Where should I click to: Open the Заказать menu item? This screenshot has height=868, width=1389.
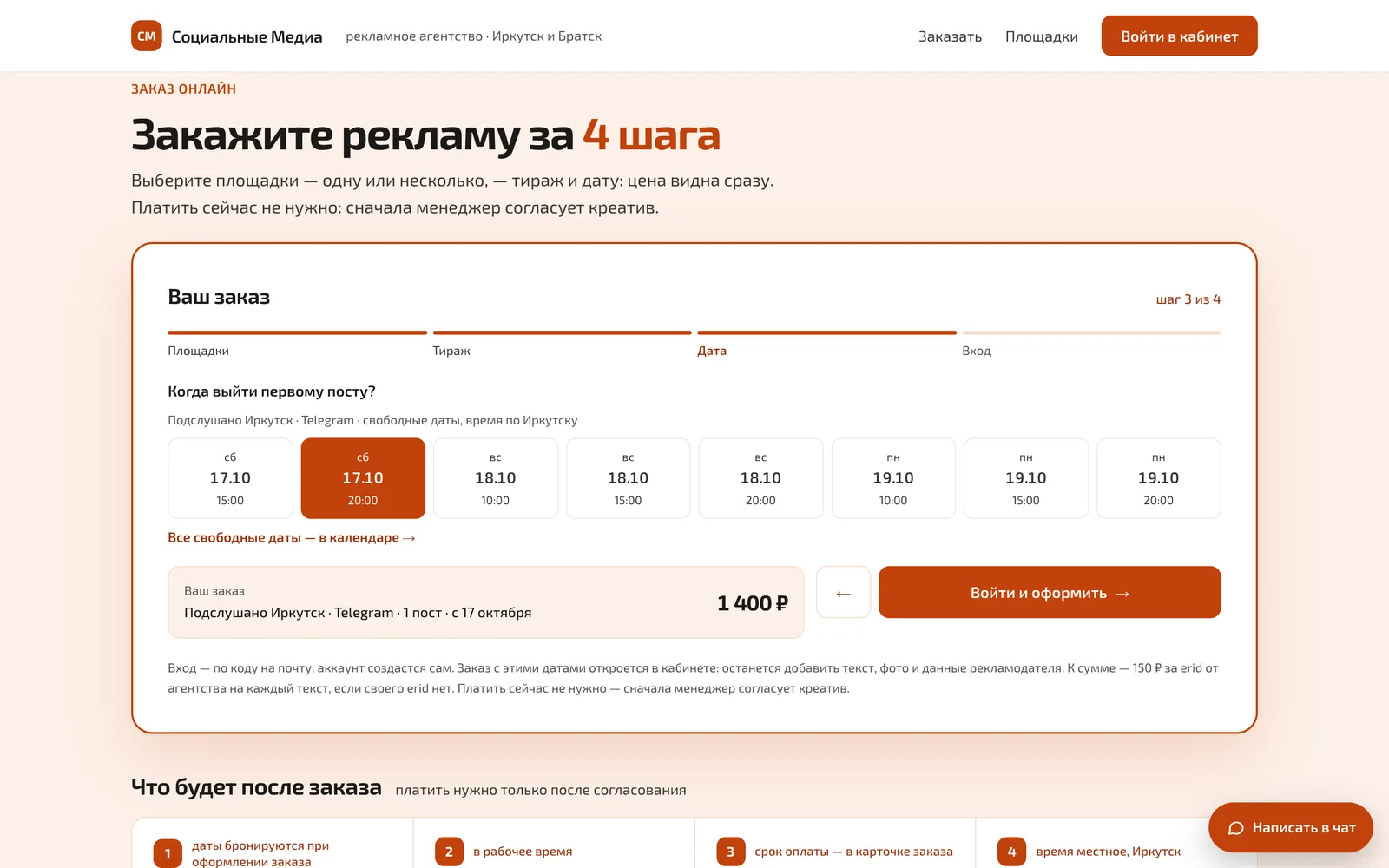click(950, 36)
